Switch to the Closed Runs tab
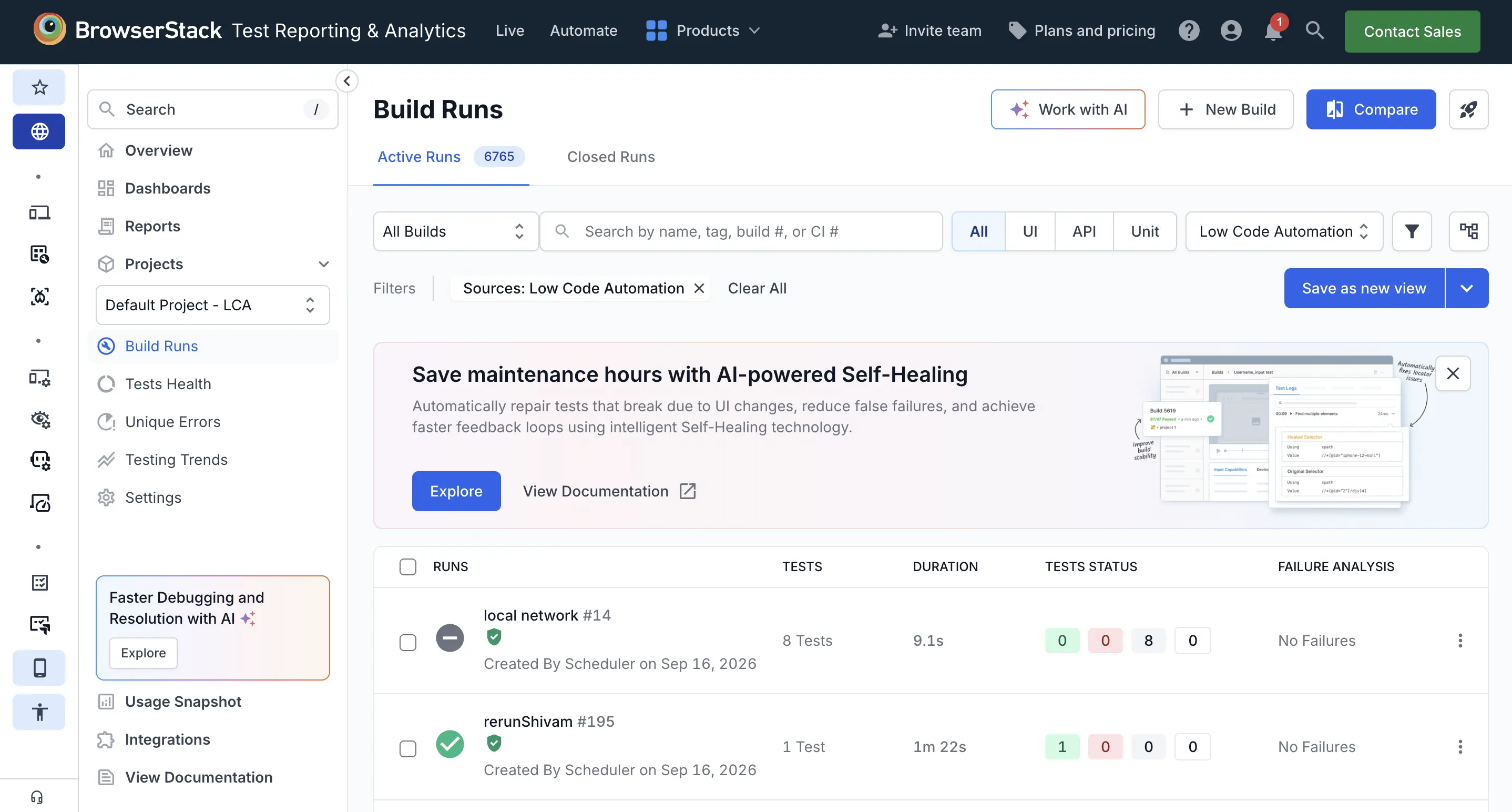Image resolution: width=1512 pixels, height=812 pixels. point(610,157)
